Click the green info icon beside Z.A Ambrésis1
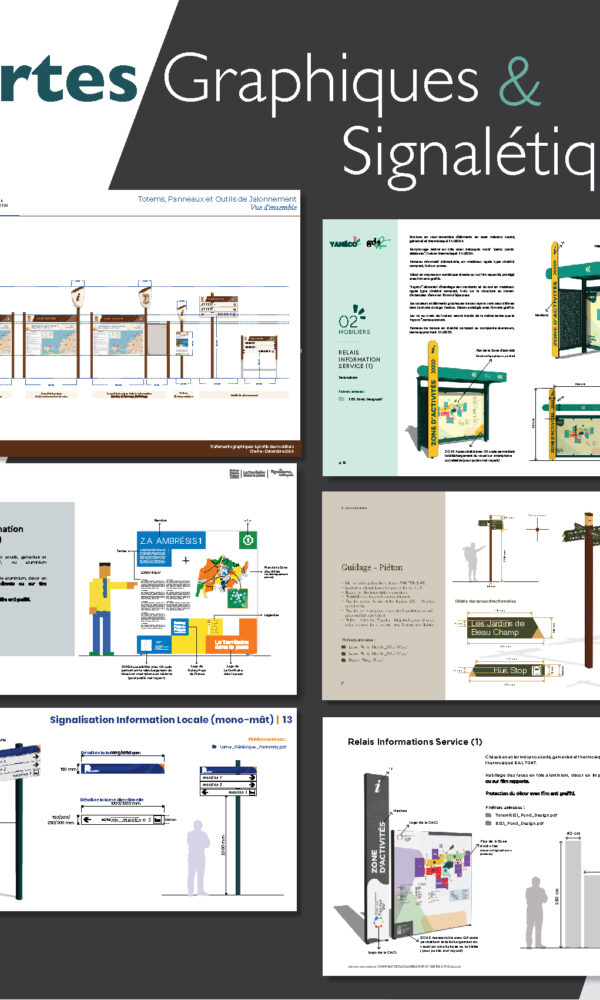 pos(248,540)
